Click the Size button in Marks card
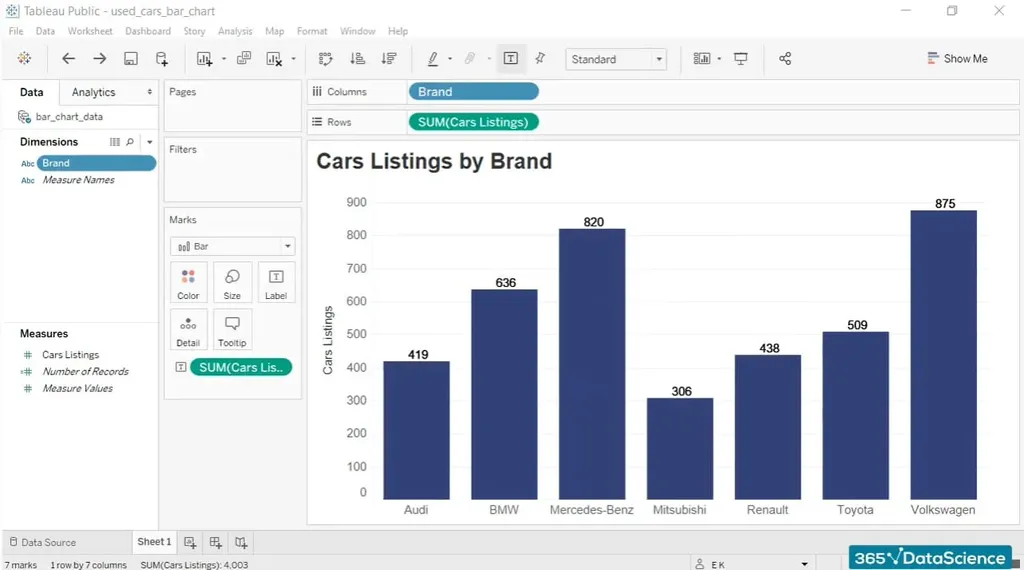1024x570 pixels. tap(232, 283)
